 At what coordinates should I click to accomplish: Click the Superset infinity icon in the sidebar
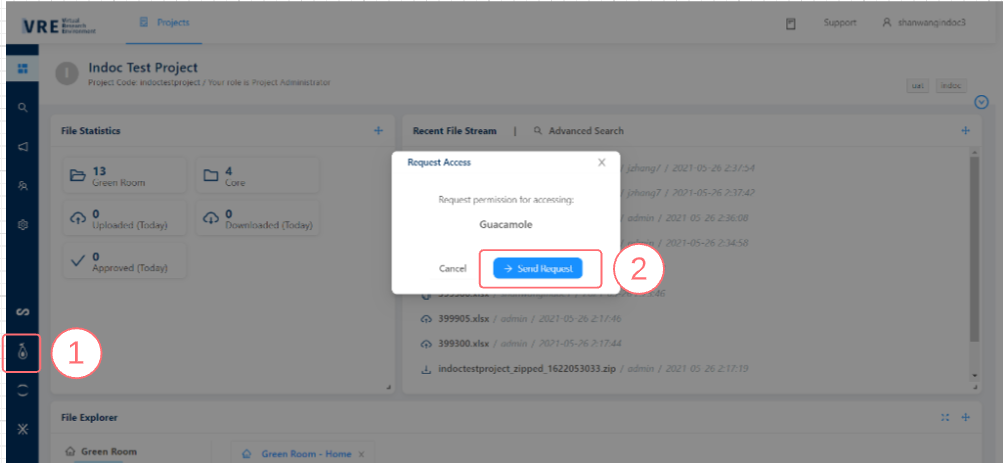coord(22,313)
